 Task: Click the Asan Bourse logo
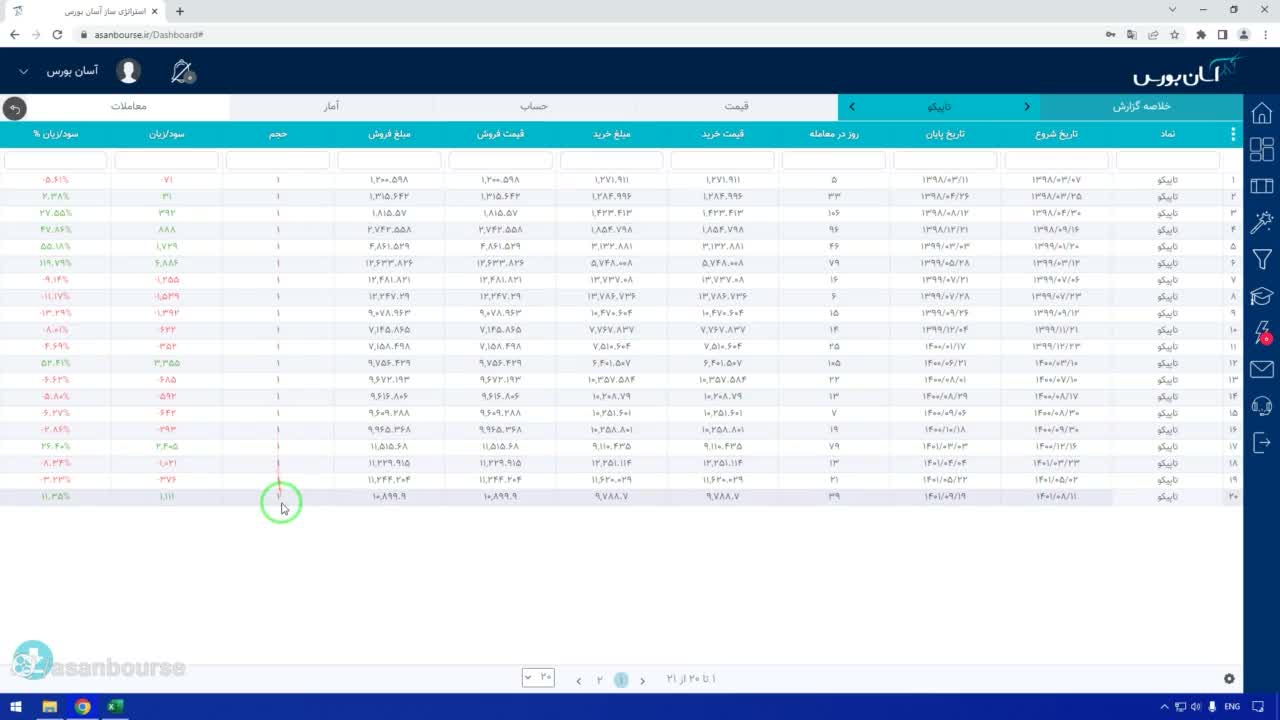coord(1186,71)
